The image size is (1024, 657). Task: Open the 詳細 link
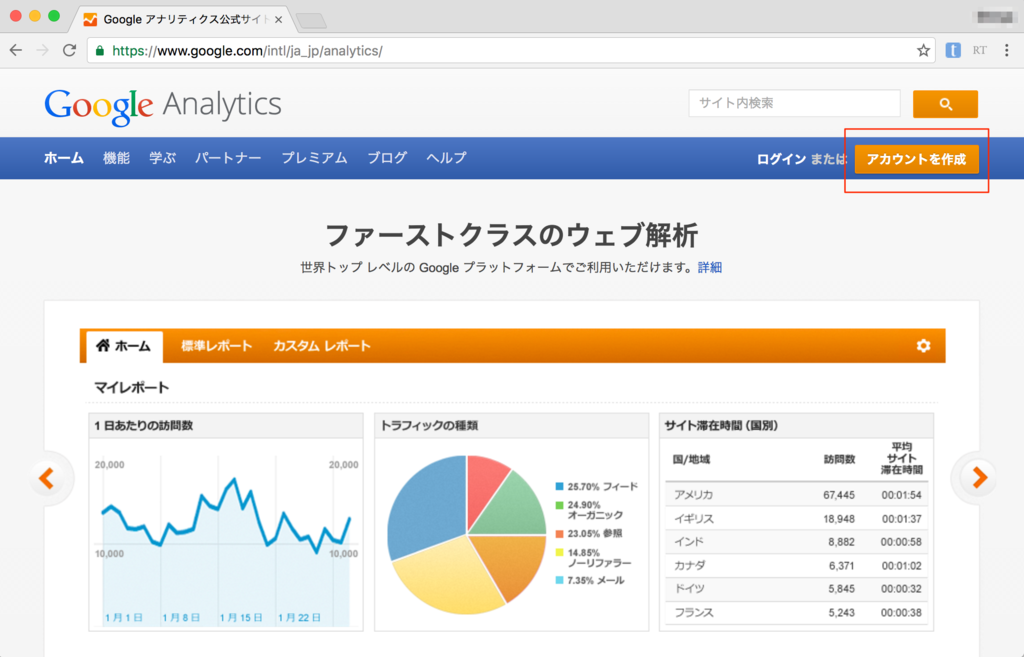pyautogui.click(x=709, y=267)
